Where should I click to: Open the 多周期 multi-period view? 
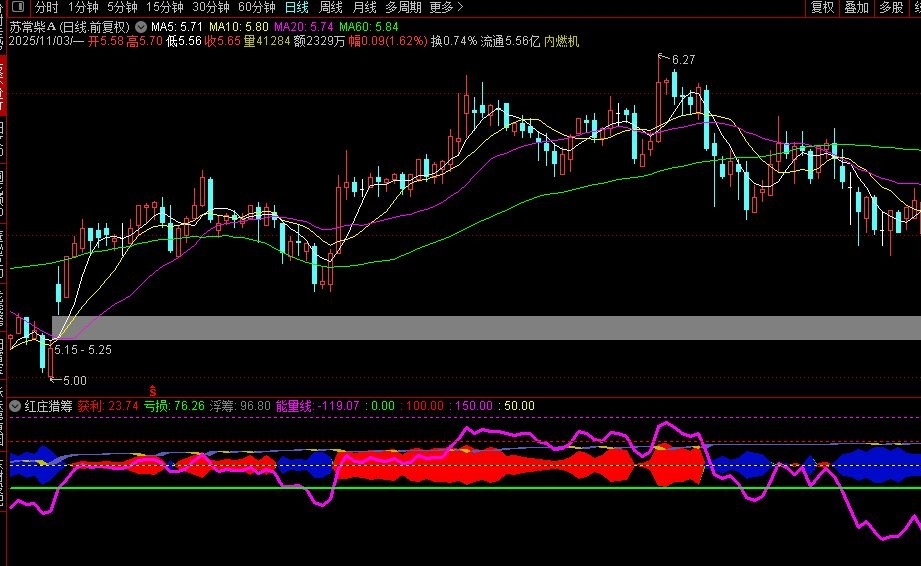403,8
